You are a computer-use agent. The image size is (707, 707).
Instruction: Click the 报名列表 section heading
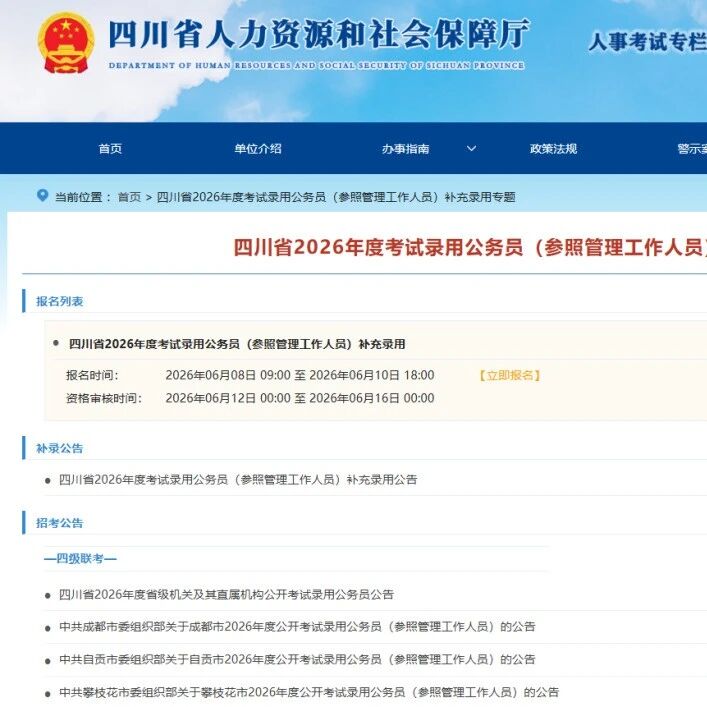60,301
